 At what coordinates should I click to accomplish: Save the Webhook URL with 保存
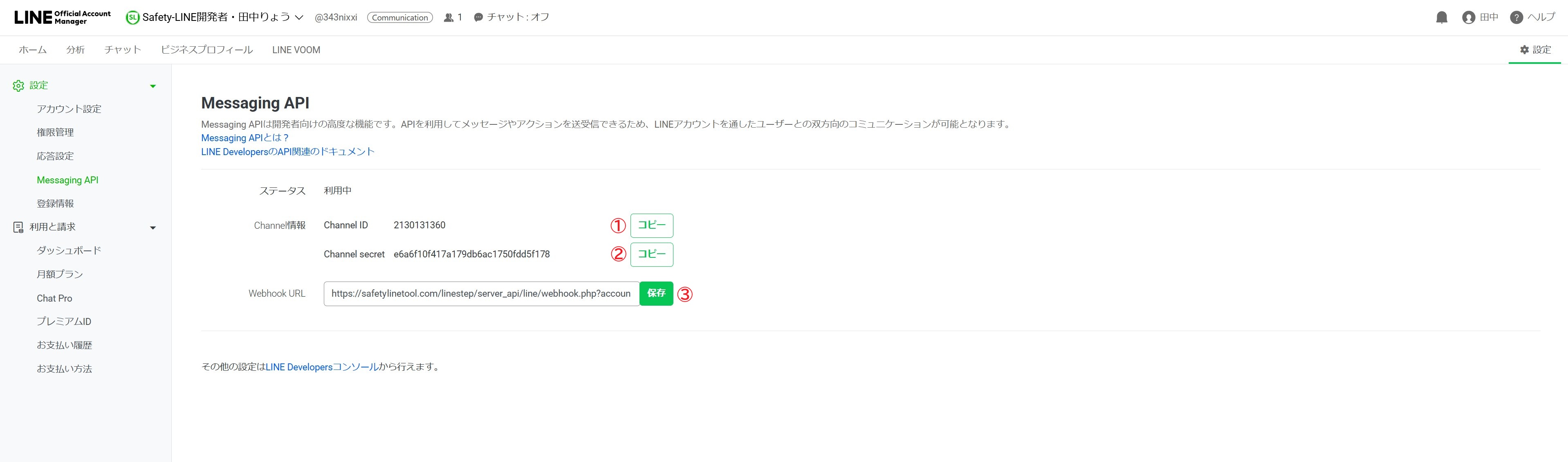click(656, 293)
